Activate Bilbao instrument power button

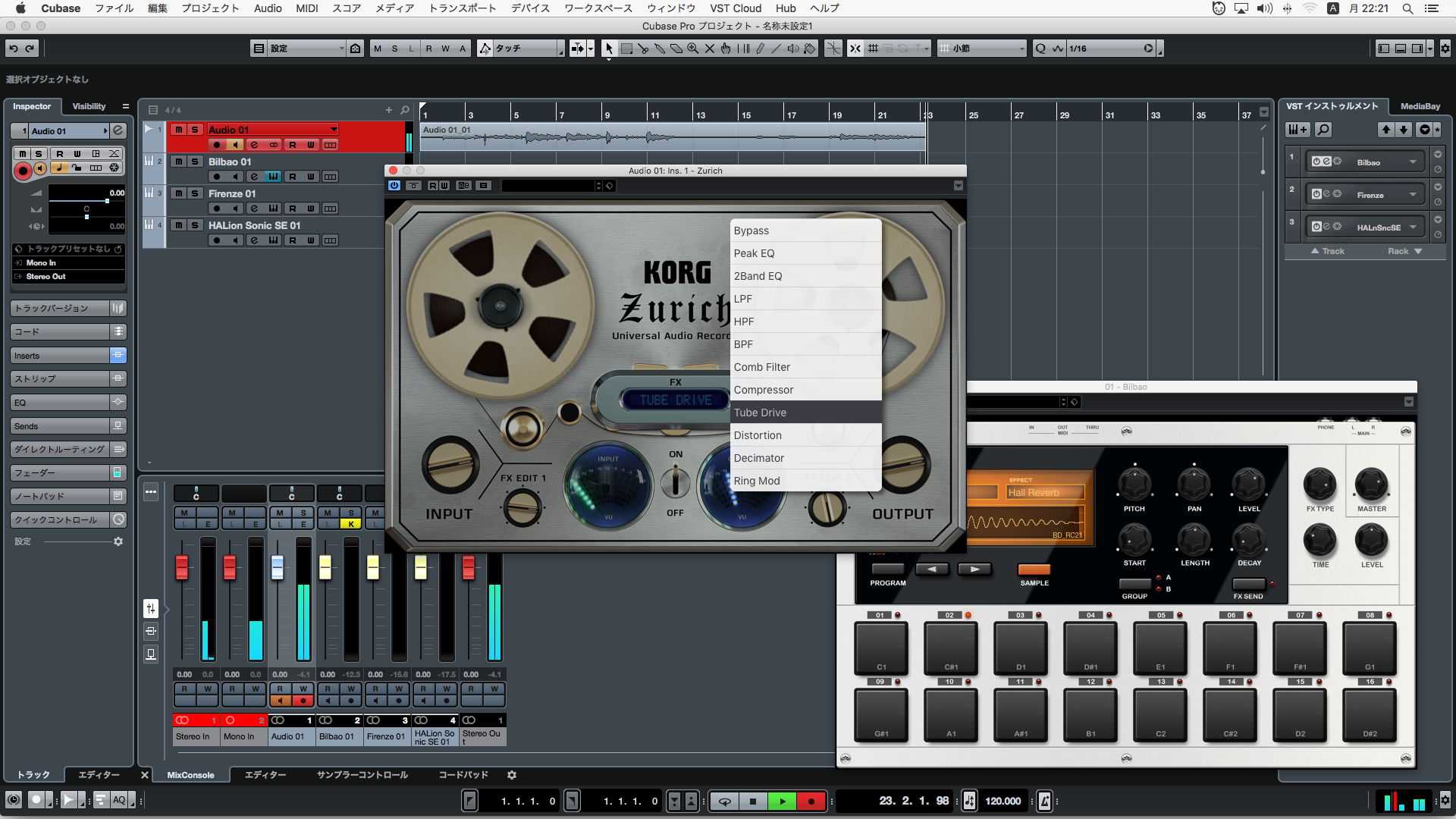(1317, 162)
